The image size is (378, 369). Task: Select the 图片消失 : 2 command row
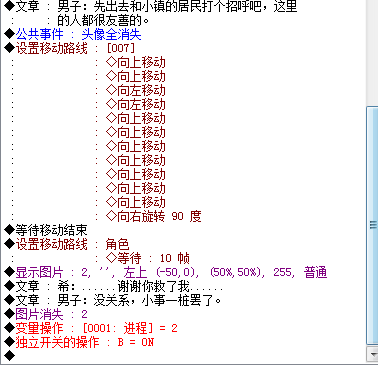pos(46,314)
